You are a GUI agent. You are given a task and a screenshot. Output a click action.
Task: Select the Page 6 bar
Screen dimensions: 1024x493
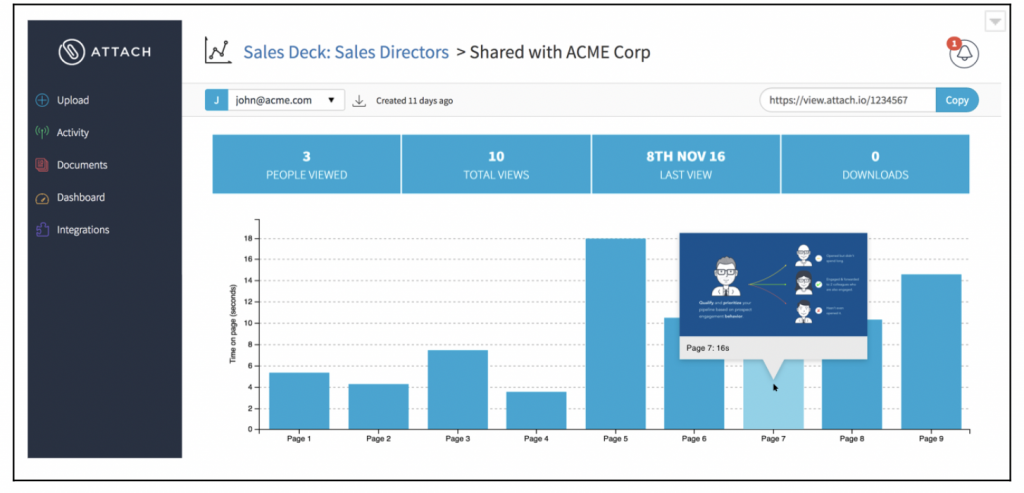694,393
